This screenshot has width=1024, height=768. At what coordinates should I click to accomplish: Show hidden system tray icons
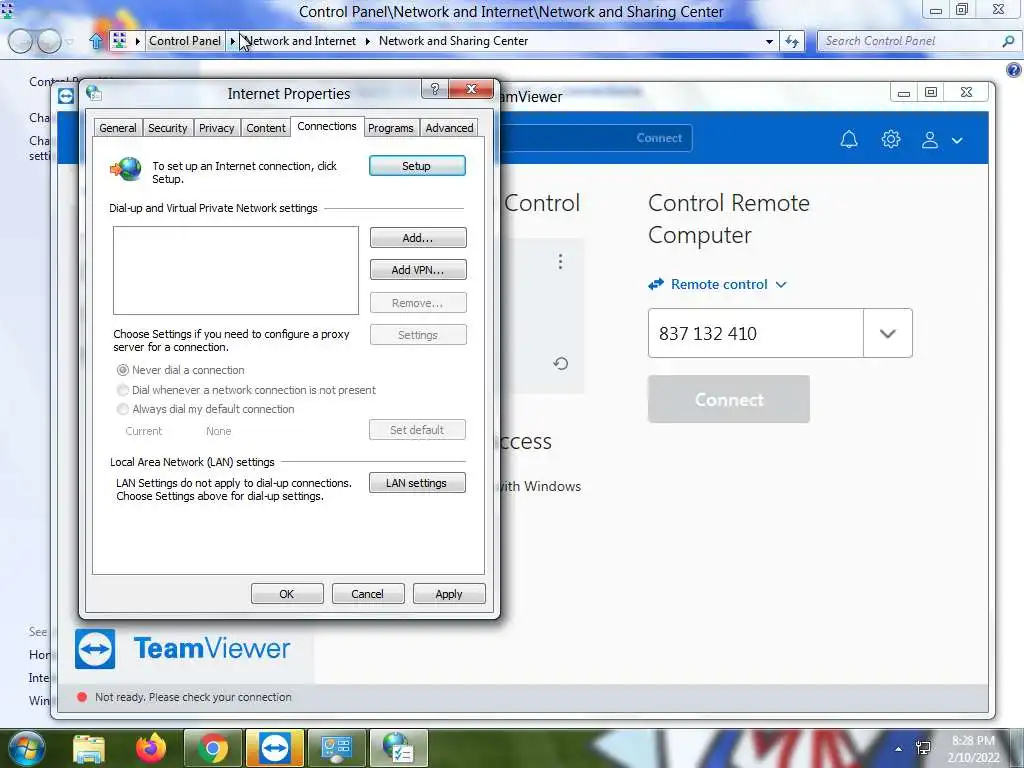click(x=899, y=748)
